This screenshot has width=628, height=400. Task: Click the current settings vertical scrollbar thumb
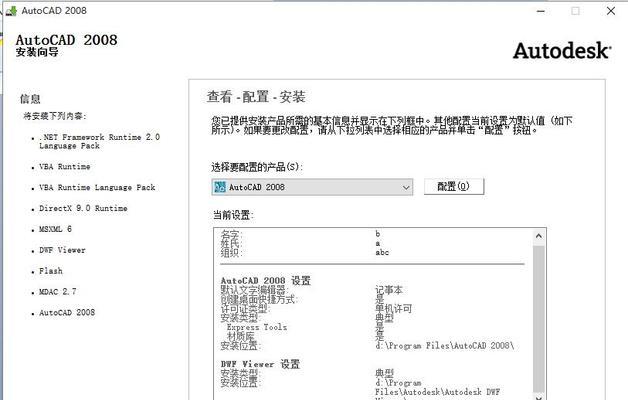(539, 318)
